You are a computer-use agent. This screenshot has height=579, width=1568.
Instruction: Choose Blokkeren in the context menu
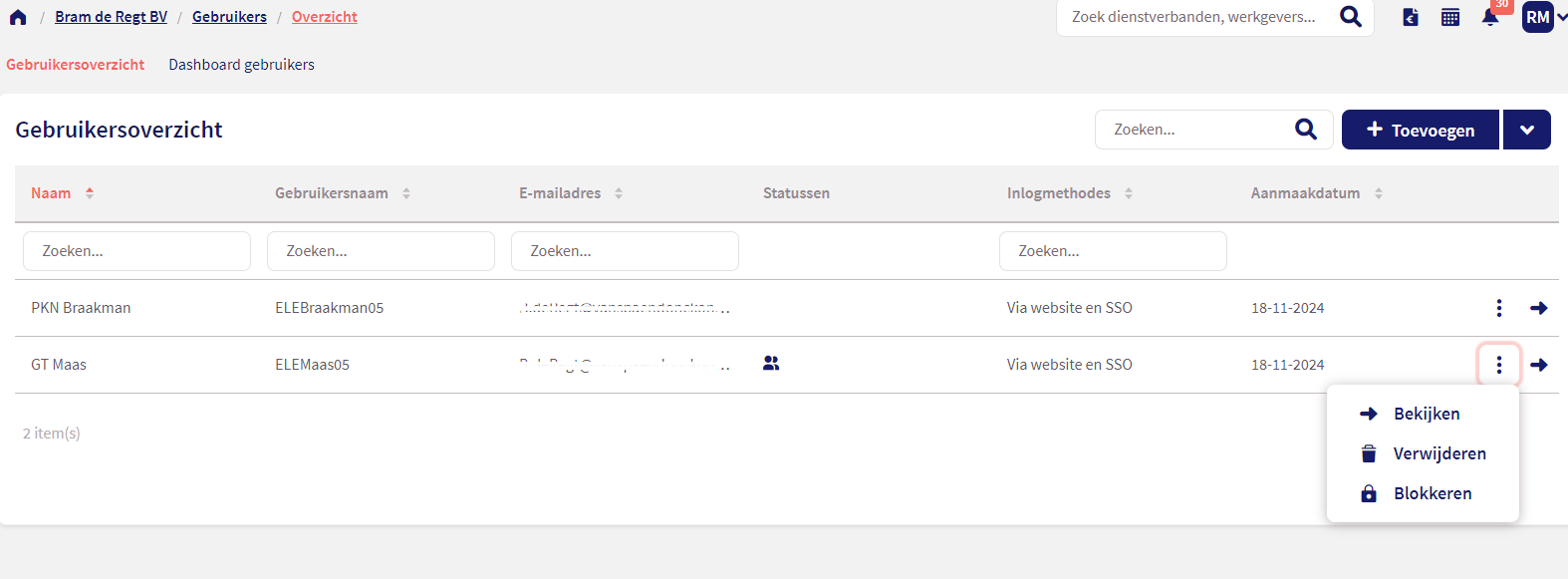point(1432,493)
